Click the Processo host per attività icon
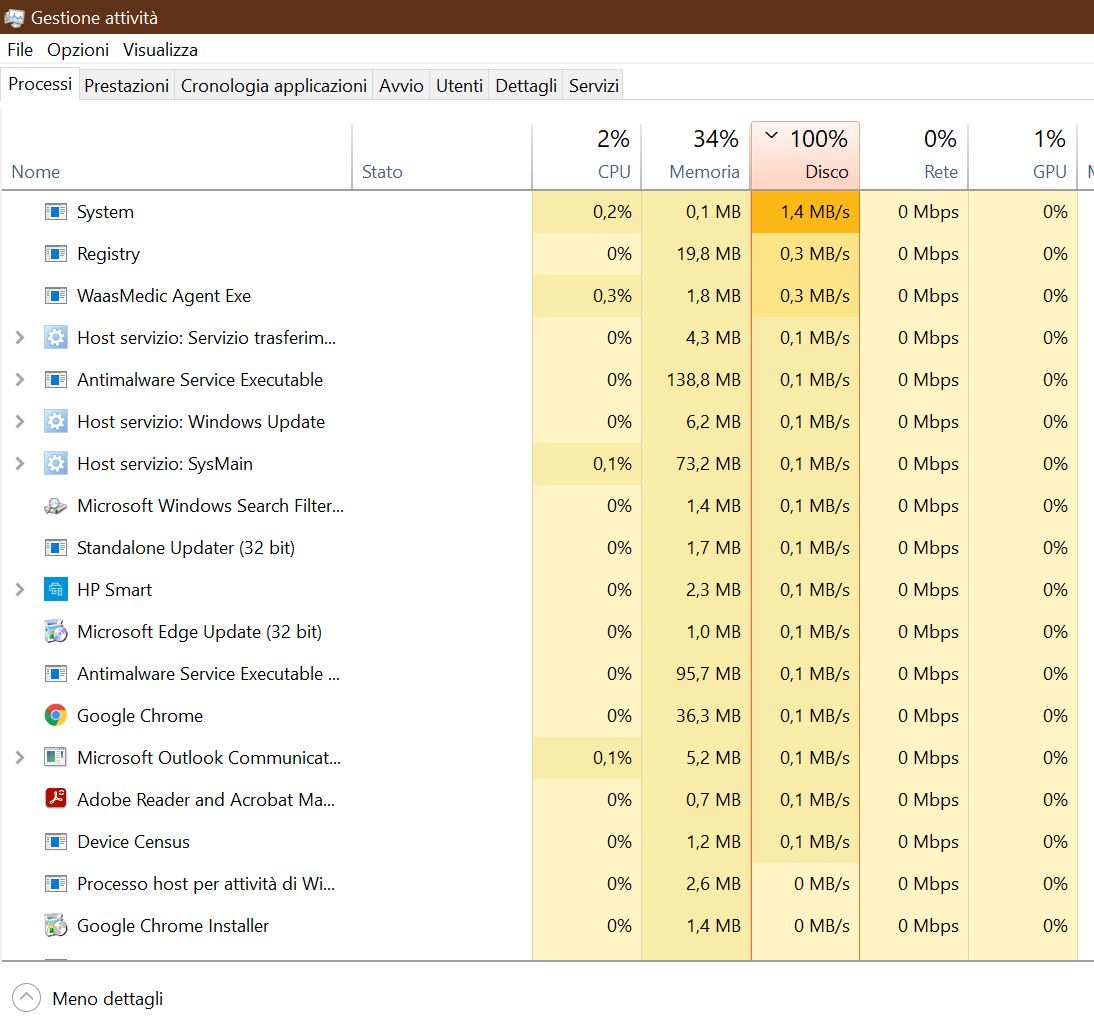 tap(56, 883)
